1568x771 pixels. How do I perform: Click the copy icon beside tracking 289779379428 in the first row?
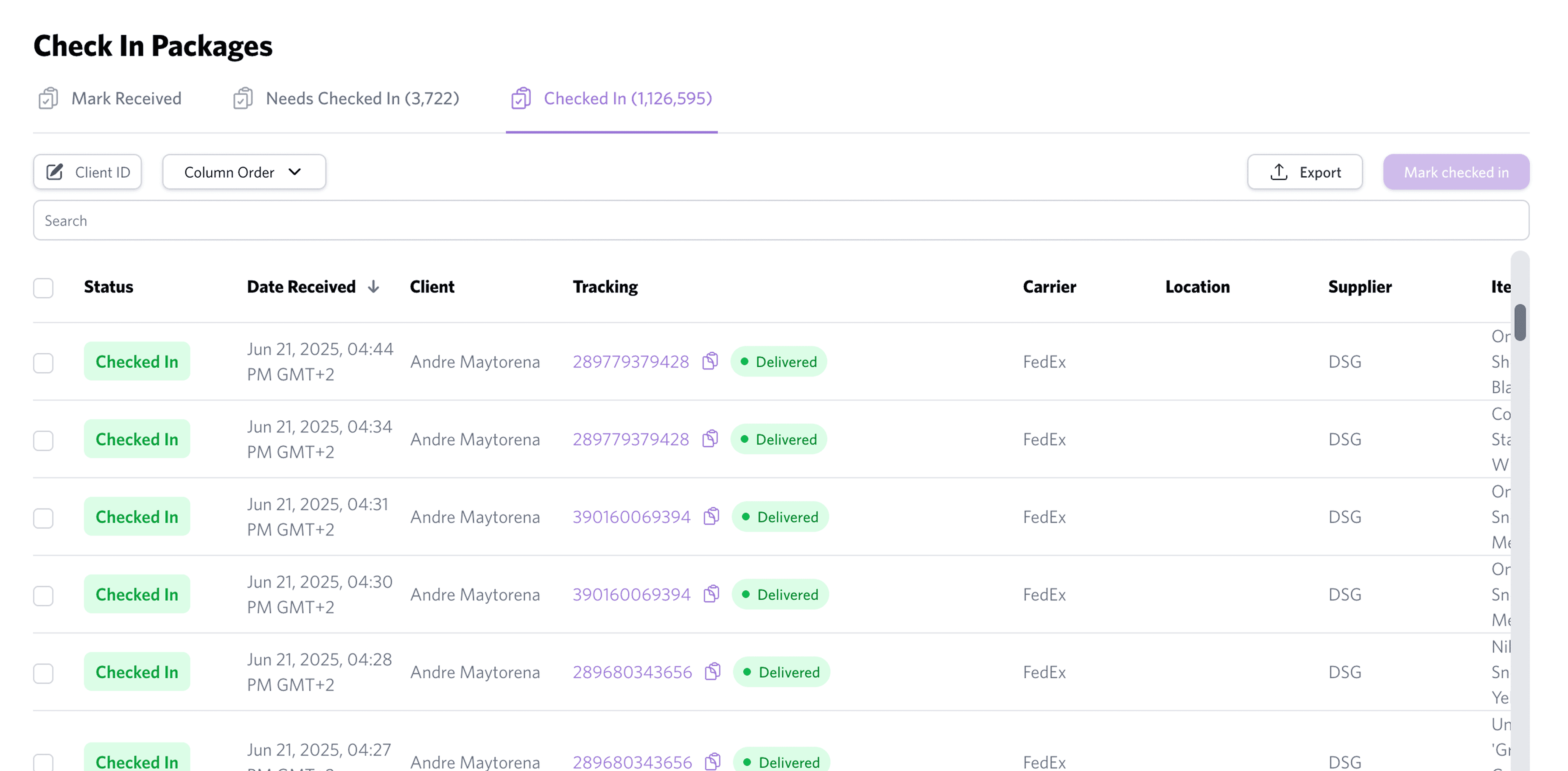[710, 361]
